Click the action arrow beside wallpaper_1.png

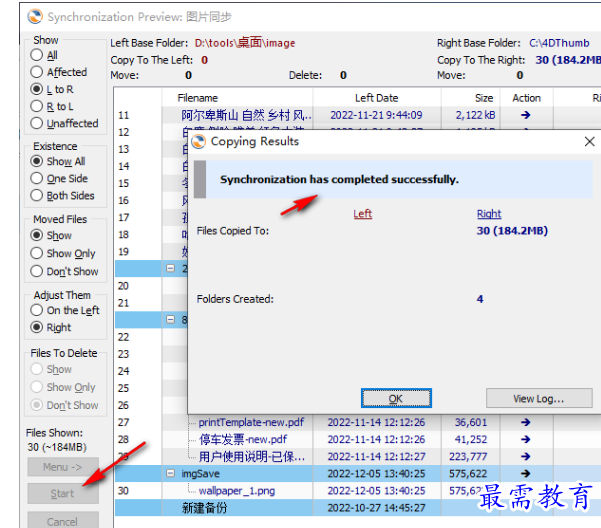526,490
